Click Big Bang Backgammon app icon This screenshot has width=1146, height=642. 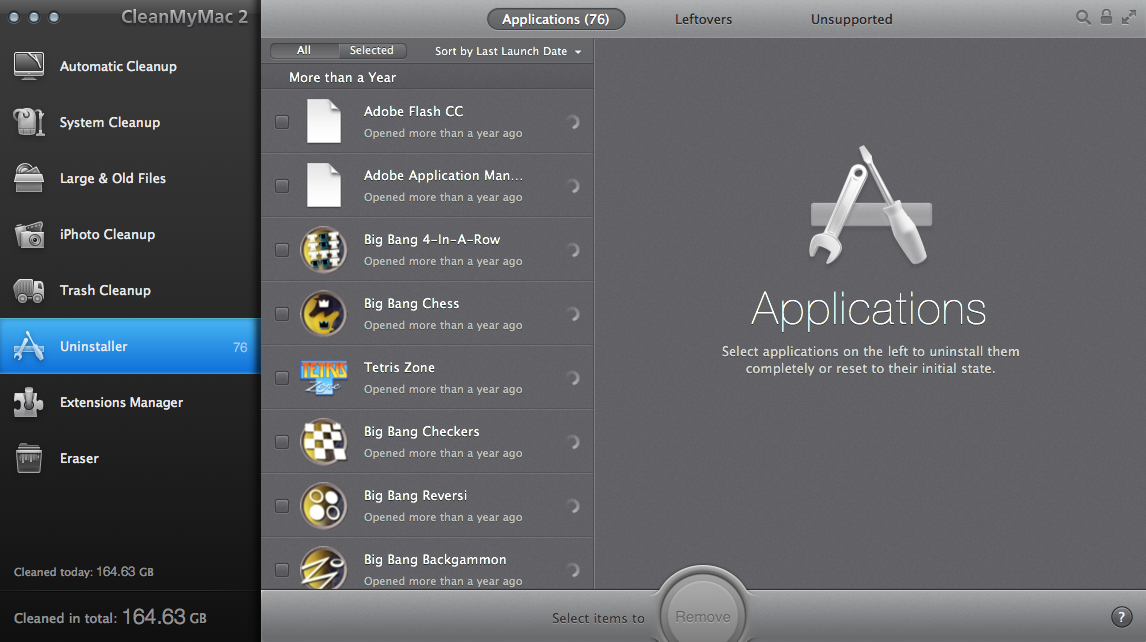324,568
